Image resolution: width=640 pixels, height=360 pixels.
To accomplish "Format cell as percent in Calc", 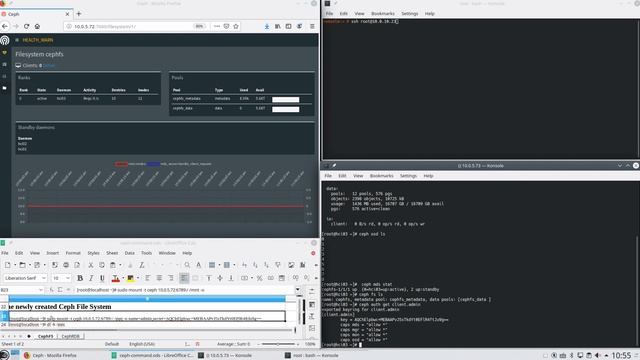I will pos(259,278).
